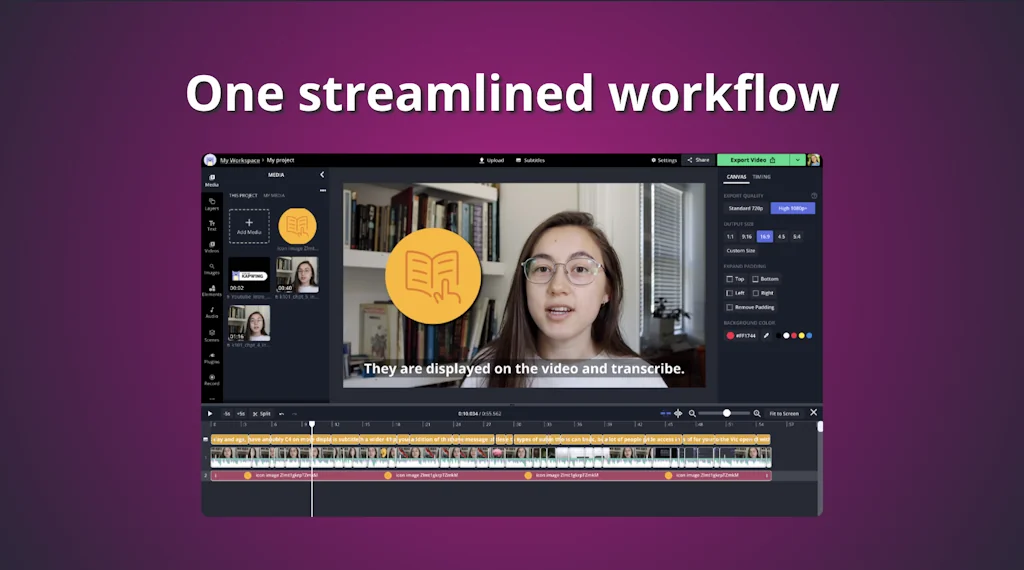Click the Split scissors tool
Image resolution: width=1024 pixels, height=570 pixels.
[261, 413]
